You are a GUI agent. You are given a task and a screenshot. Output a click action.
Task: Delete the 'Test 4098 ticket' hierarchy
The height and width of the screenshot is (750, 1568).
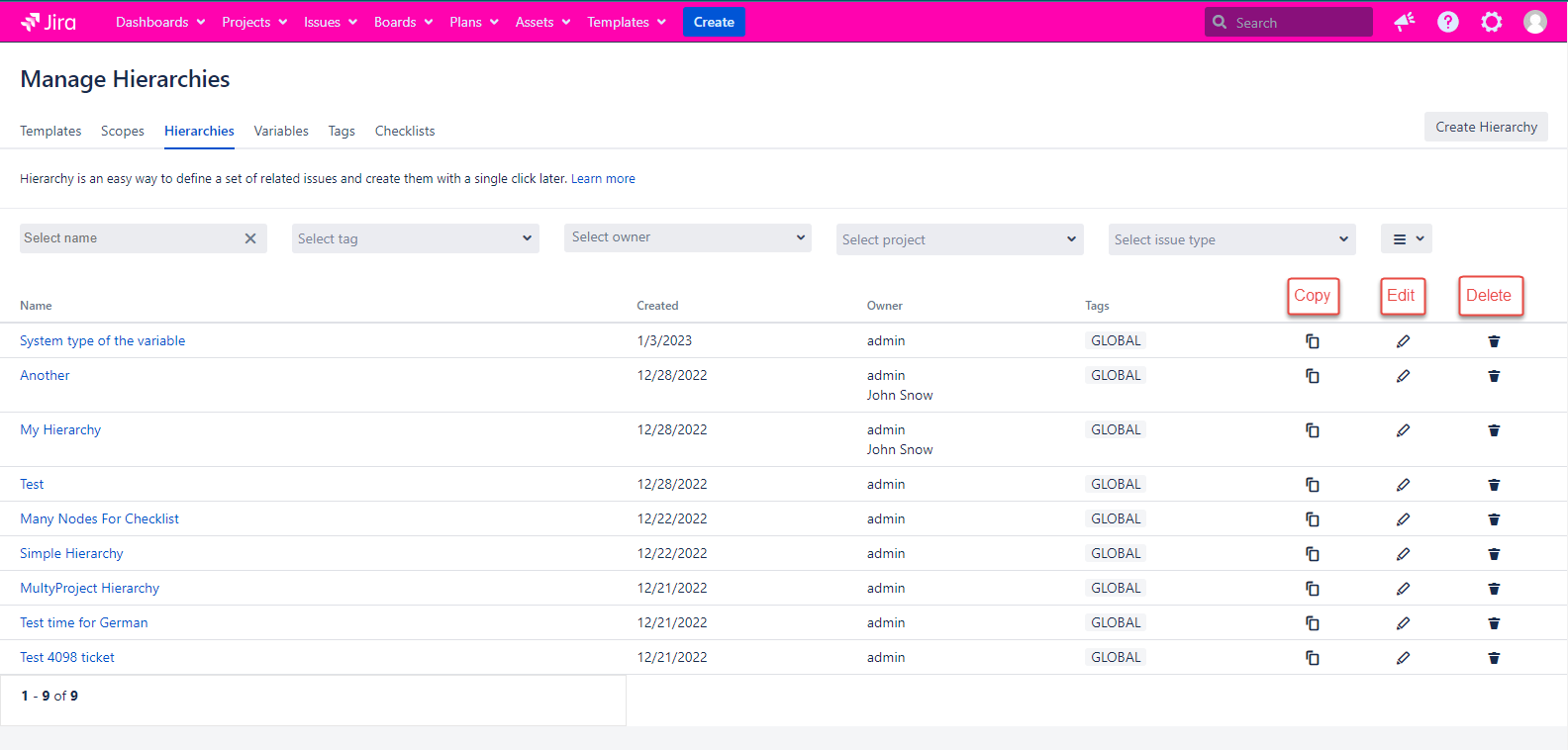click(x=1494, y=658)
